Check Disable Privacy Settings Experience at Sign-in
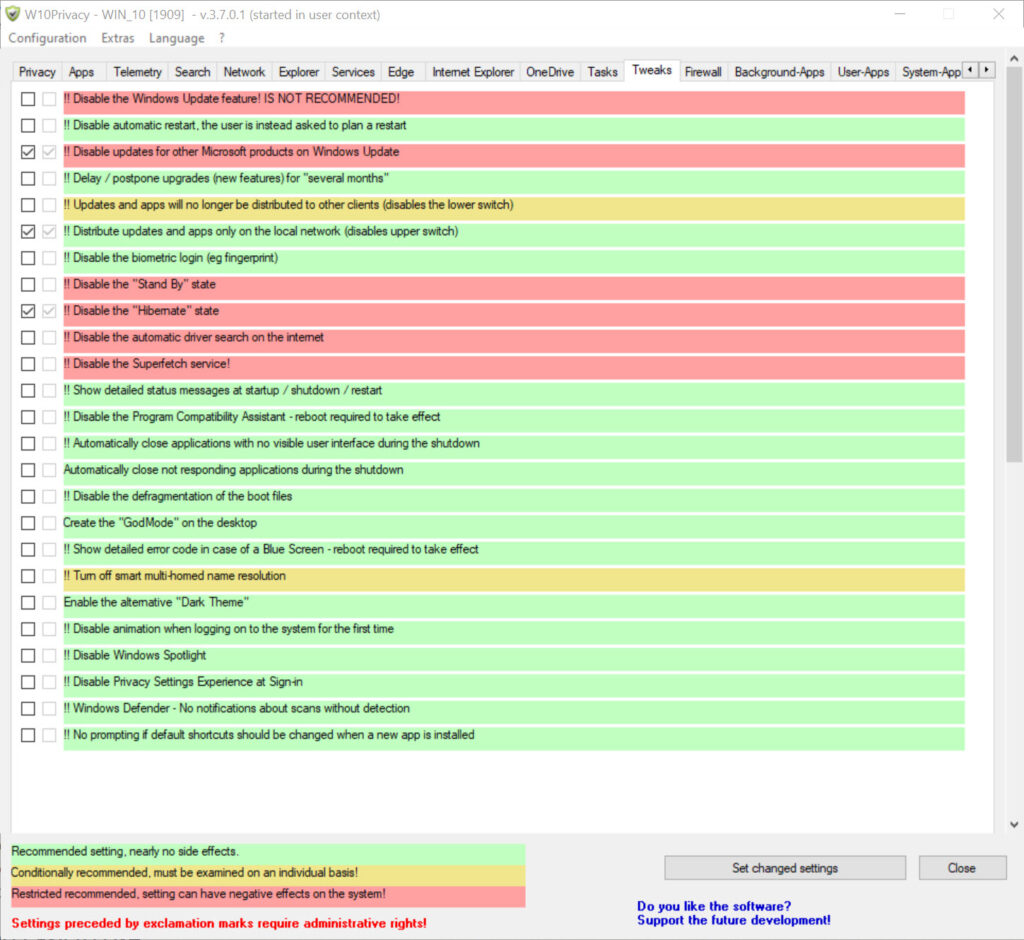Screen dimensions: 1024x940 pos(28,682)
